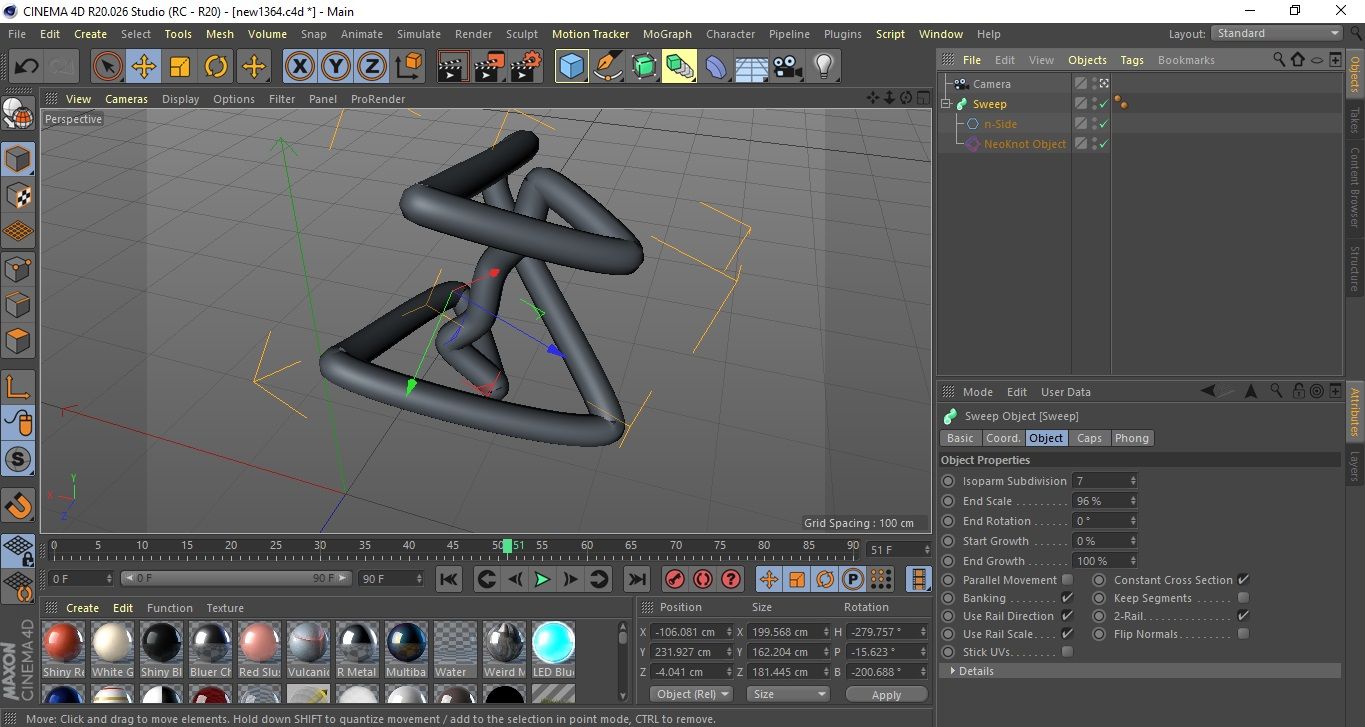The image size is (1365, 727).
Task: Switch to Texture mode icon
Action: pos(18,196)
